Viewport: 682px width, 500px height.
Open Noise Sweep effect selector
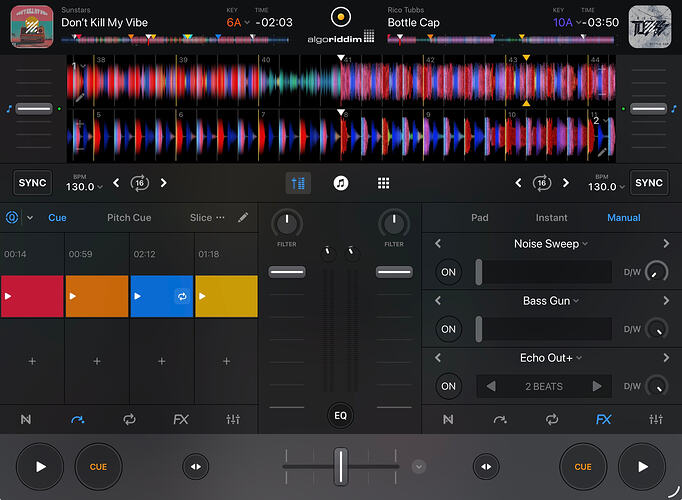(x=551, y=243)
